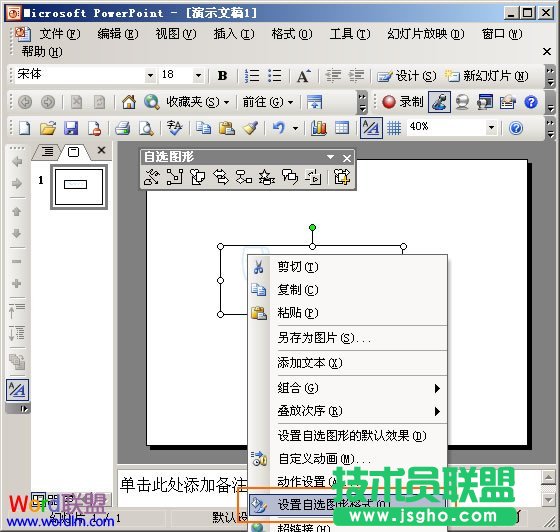This screenshot has width=560, height=532.
Task: Open the 文件 File menu
Action: click(60, 34)
